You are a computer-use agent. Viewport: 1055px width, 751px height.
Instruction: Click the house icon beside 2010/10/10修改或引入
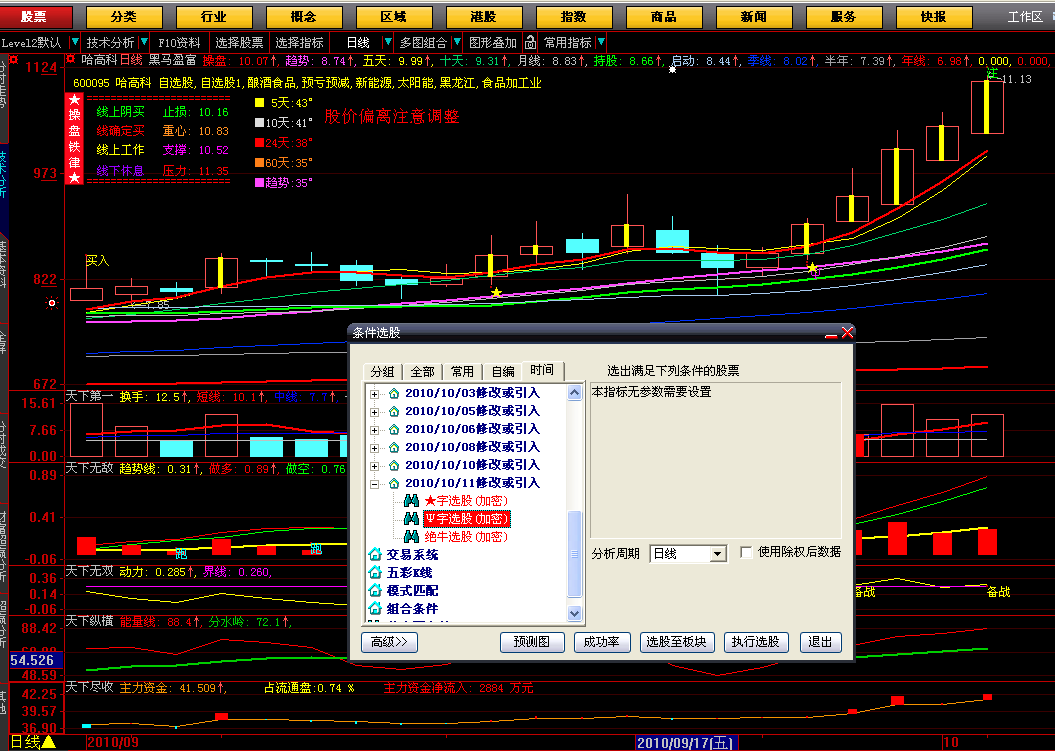pos(394,465)
